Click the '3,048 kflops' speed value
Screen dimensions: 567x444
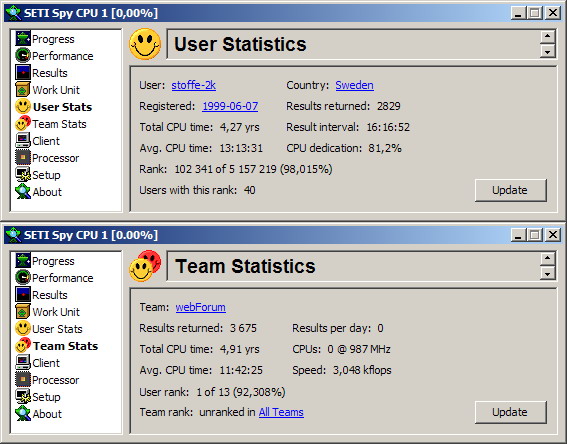click(x=362, y=370)
